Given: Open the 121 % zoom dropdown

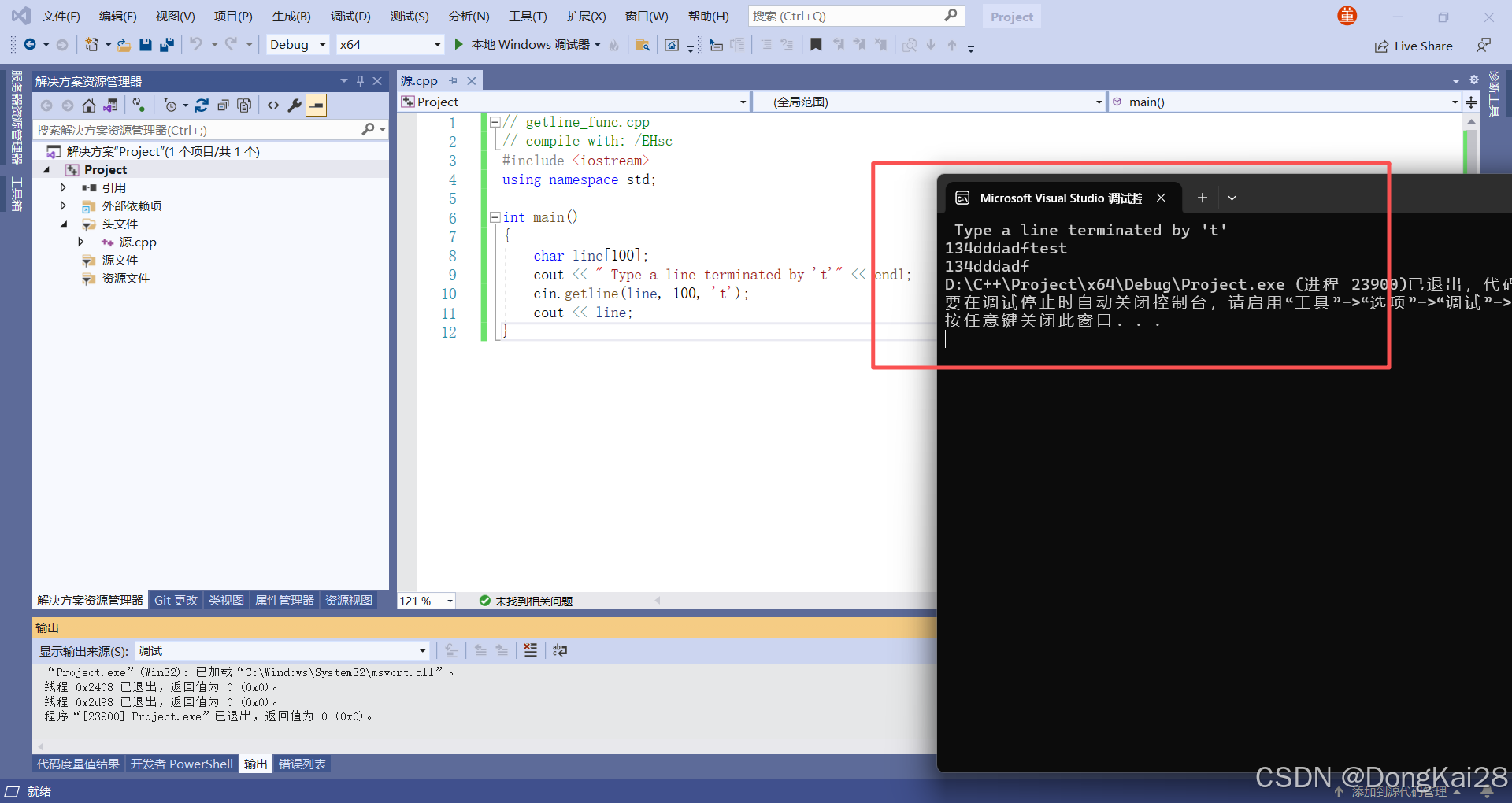Looking at the screenshot, I should (426, 601).
